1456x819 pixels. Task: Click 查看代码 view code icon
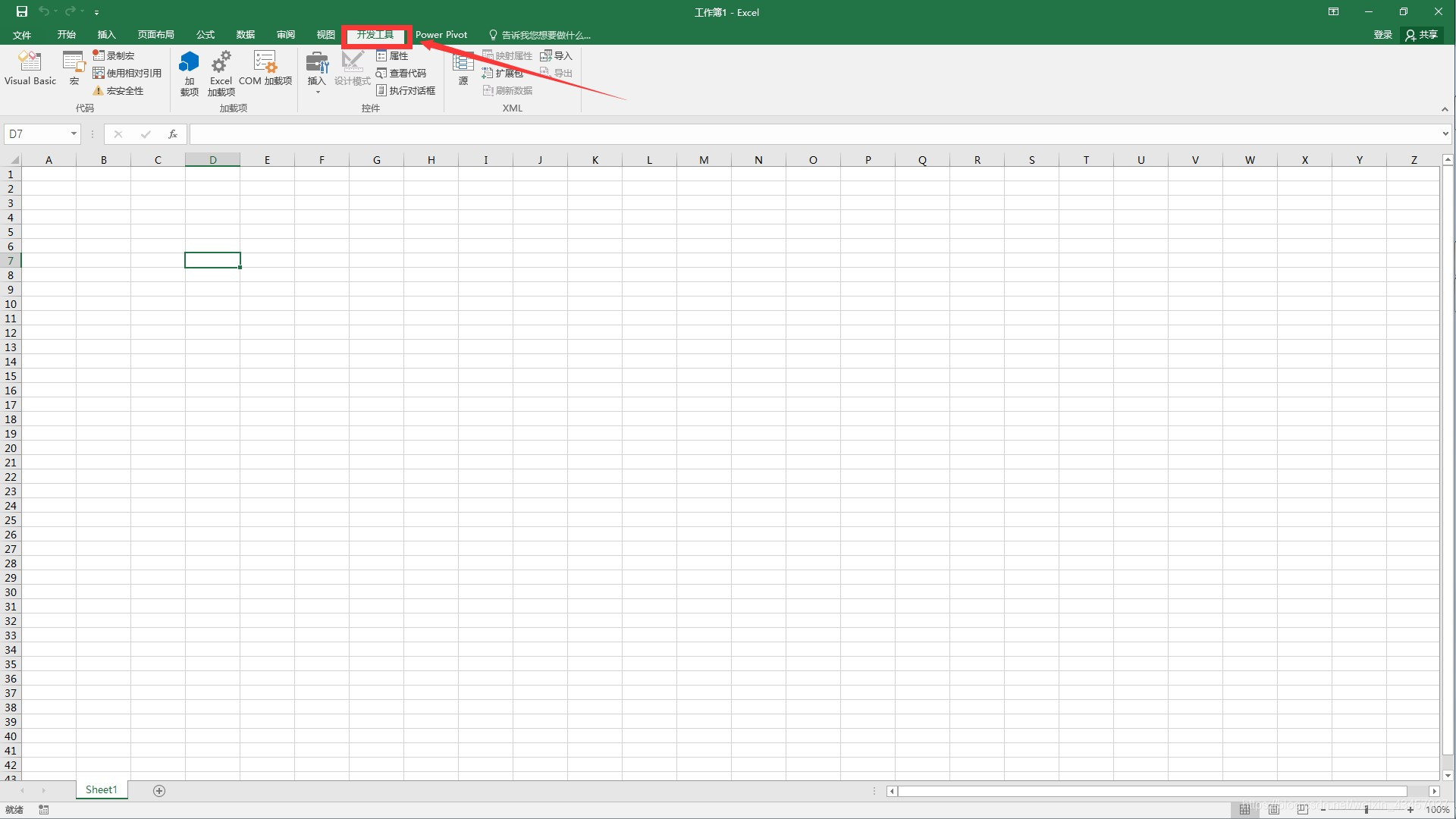[x=401, y=73]
